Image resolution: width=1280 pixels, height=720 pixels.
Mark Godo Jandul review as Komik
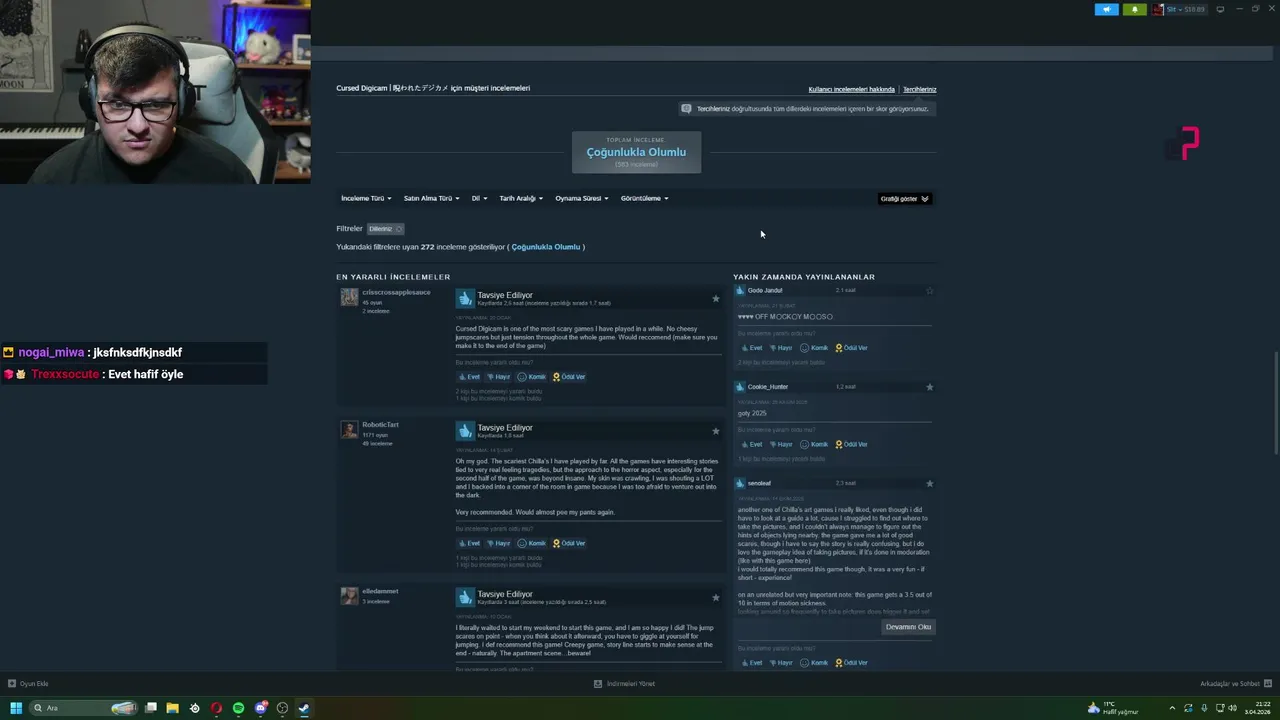813,348
